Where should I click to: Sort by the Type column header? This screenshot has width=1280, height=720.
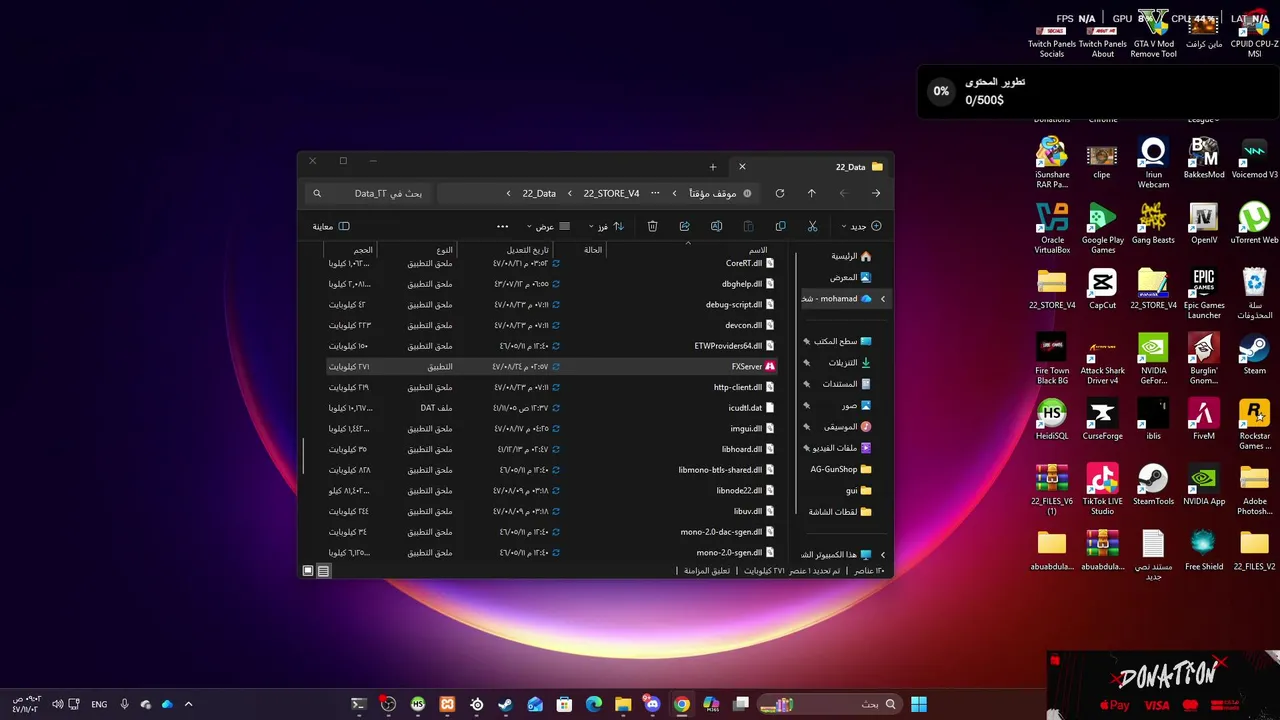pos(444,250)
